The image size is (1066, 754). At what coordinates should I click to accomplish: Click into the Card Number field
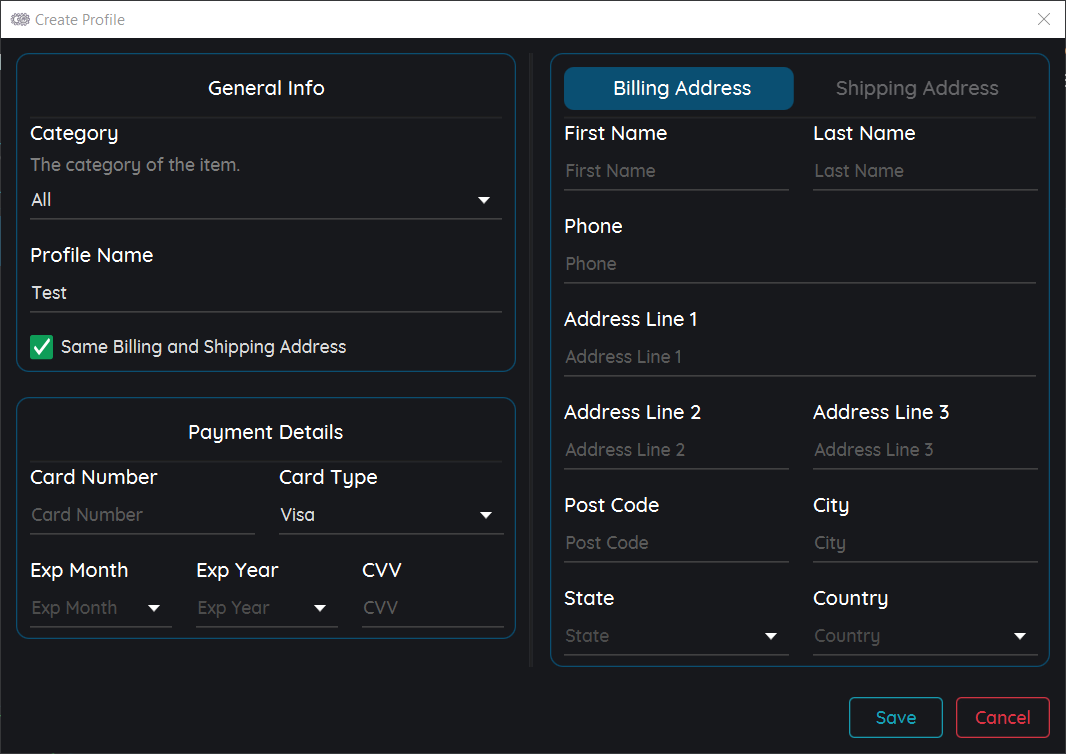[x=142, y=514]
